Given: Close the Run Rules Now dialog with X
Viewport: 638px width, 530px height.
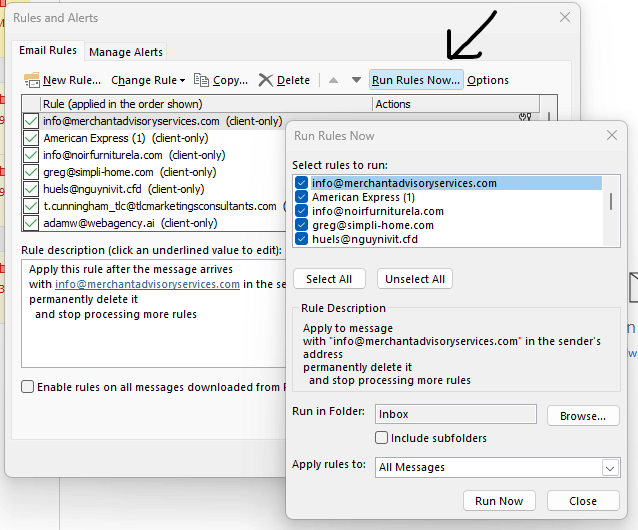Looking at the screenshot, I should click(612, 135).
